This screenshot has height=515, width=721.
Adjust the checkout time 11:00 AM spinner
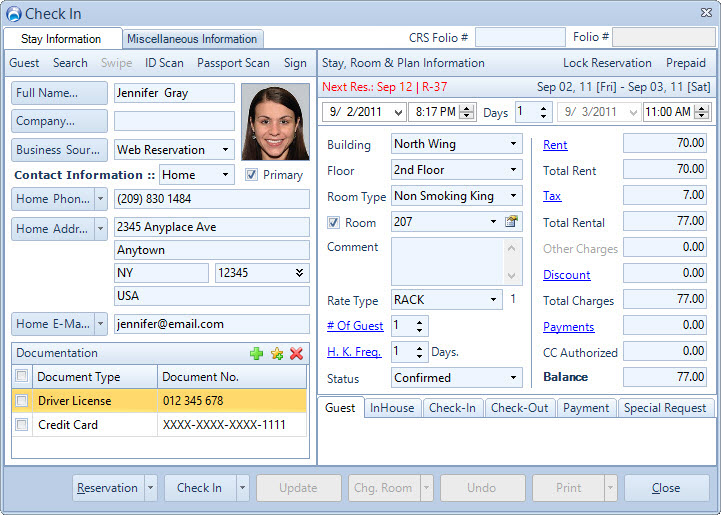[702, 112]
